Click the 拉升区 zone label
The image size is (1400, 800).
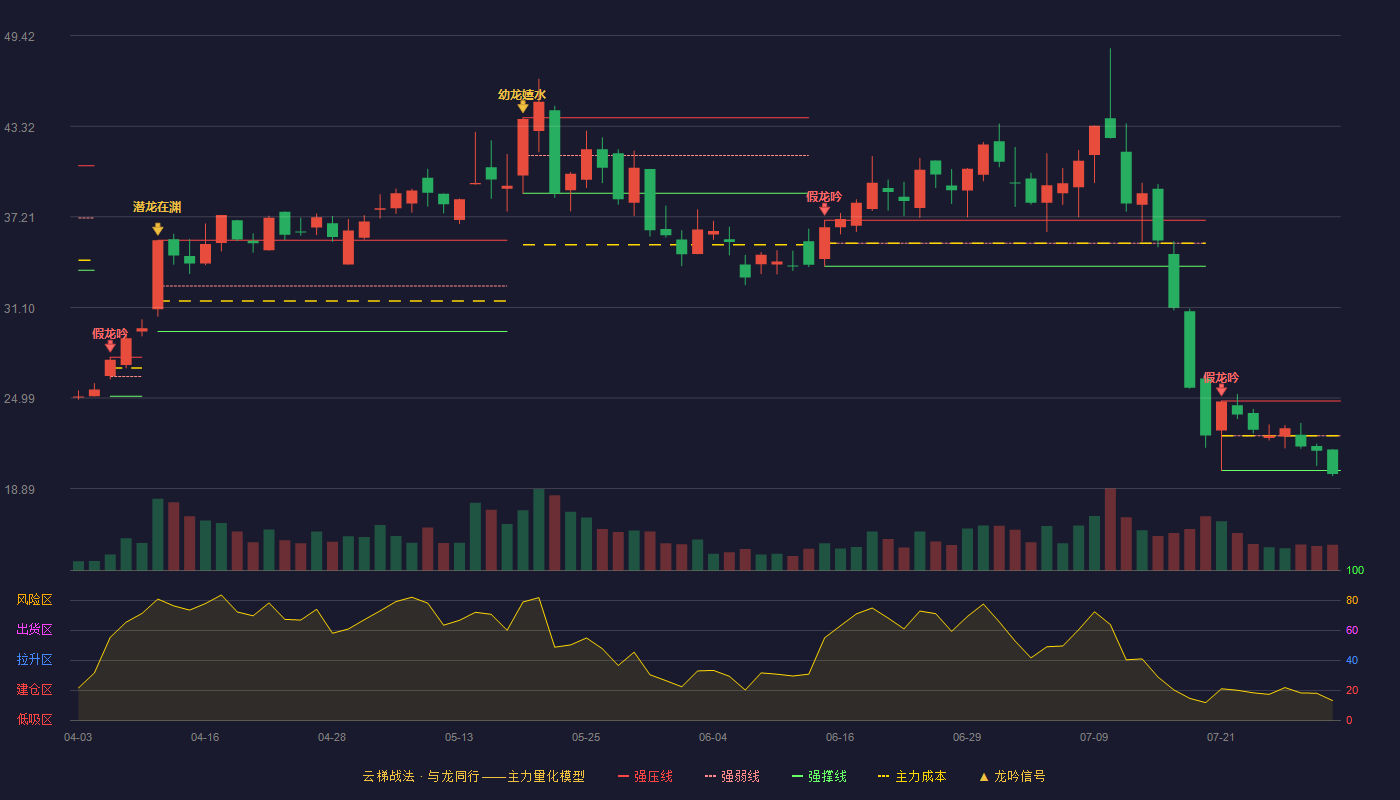[34, 660]
